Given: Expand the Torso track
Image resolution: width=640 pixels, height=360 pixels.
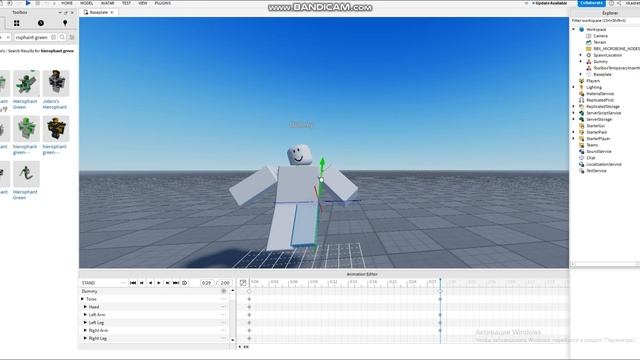Looking at the screenshot, I should 82,299.
